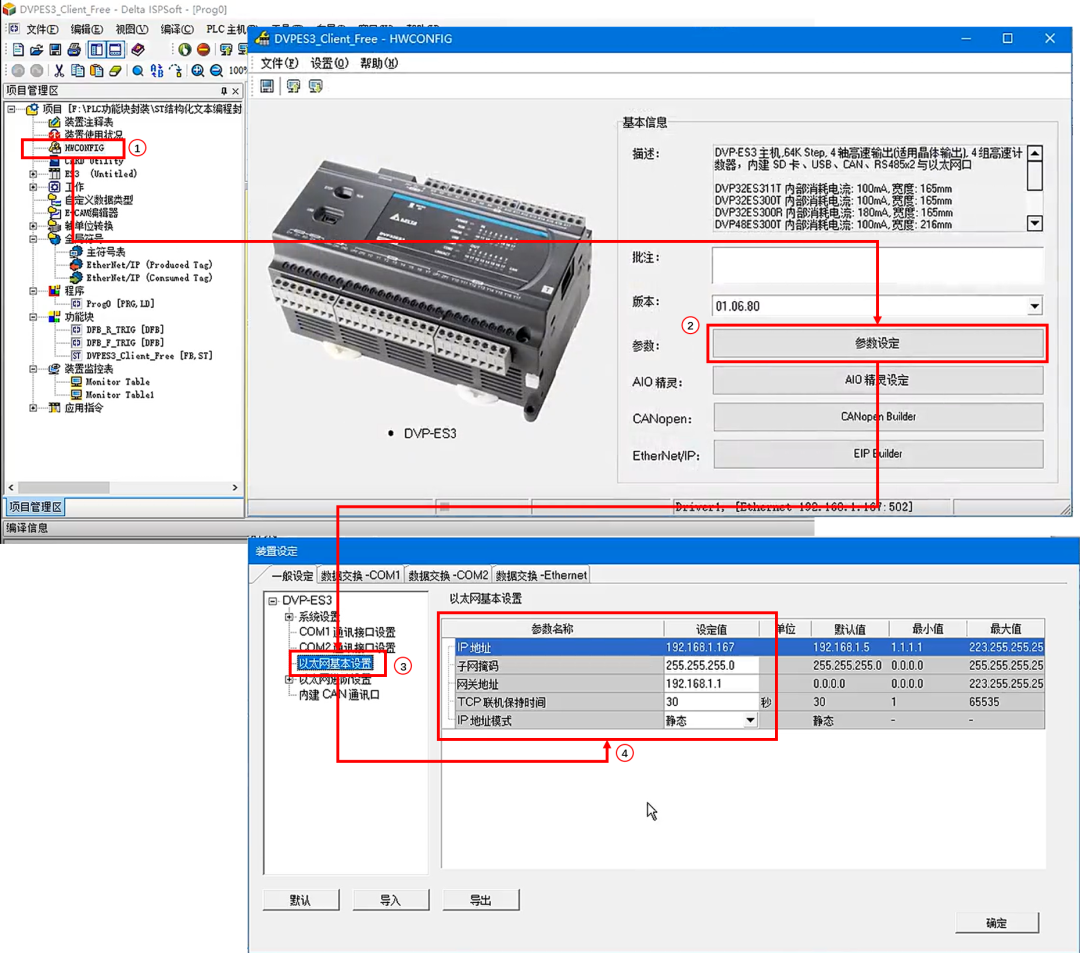This screenshot has height=953, width=1080.
Task: Click the 子网掩码 value 255.255.255.0 field
Action: pyautogui.click(x=711, y=665)
